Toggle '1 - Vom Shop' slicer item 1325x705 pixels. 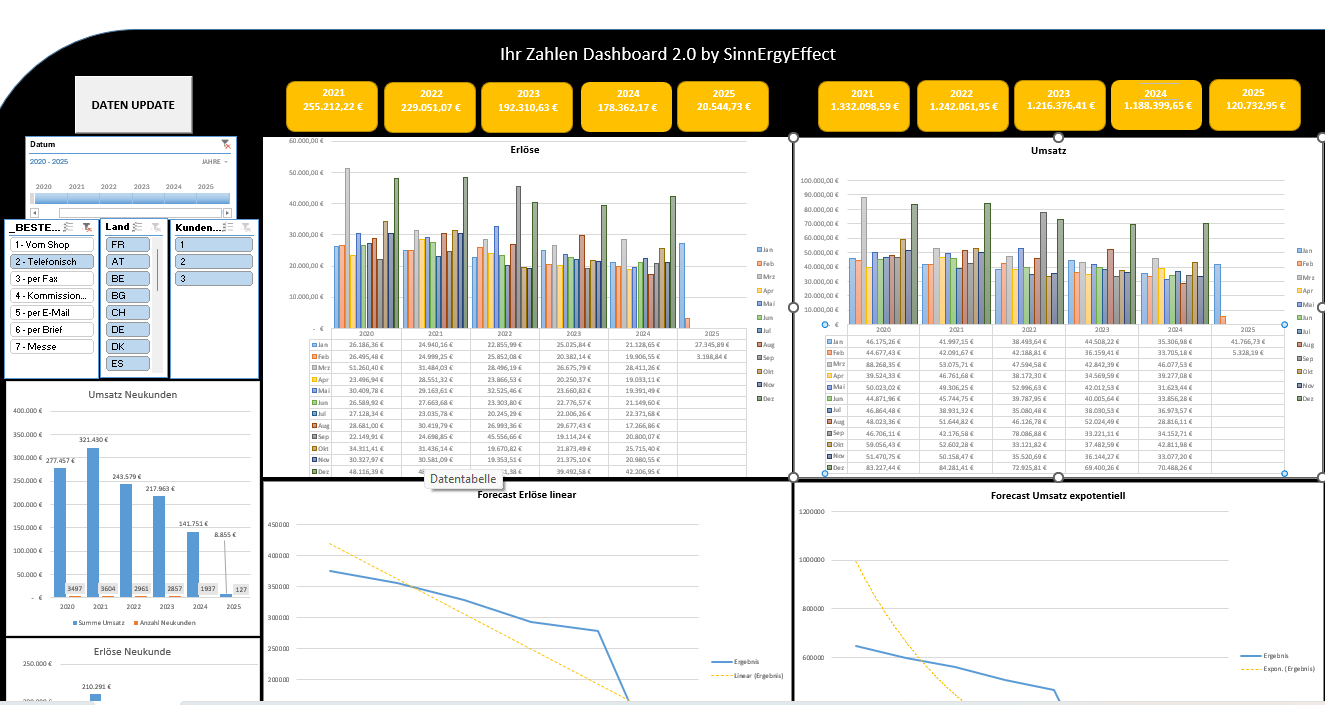point(52,245)
